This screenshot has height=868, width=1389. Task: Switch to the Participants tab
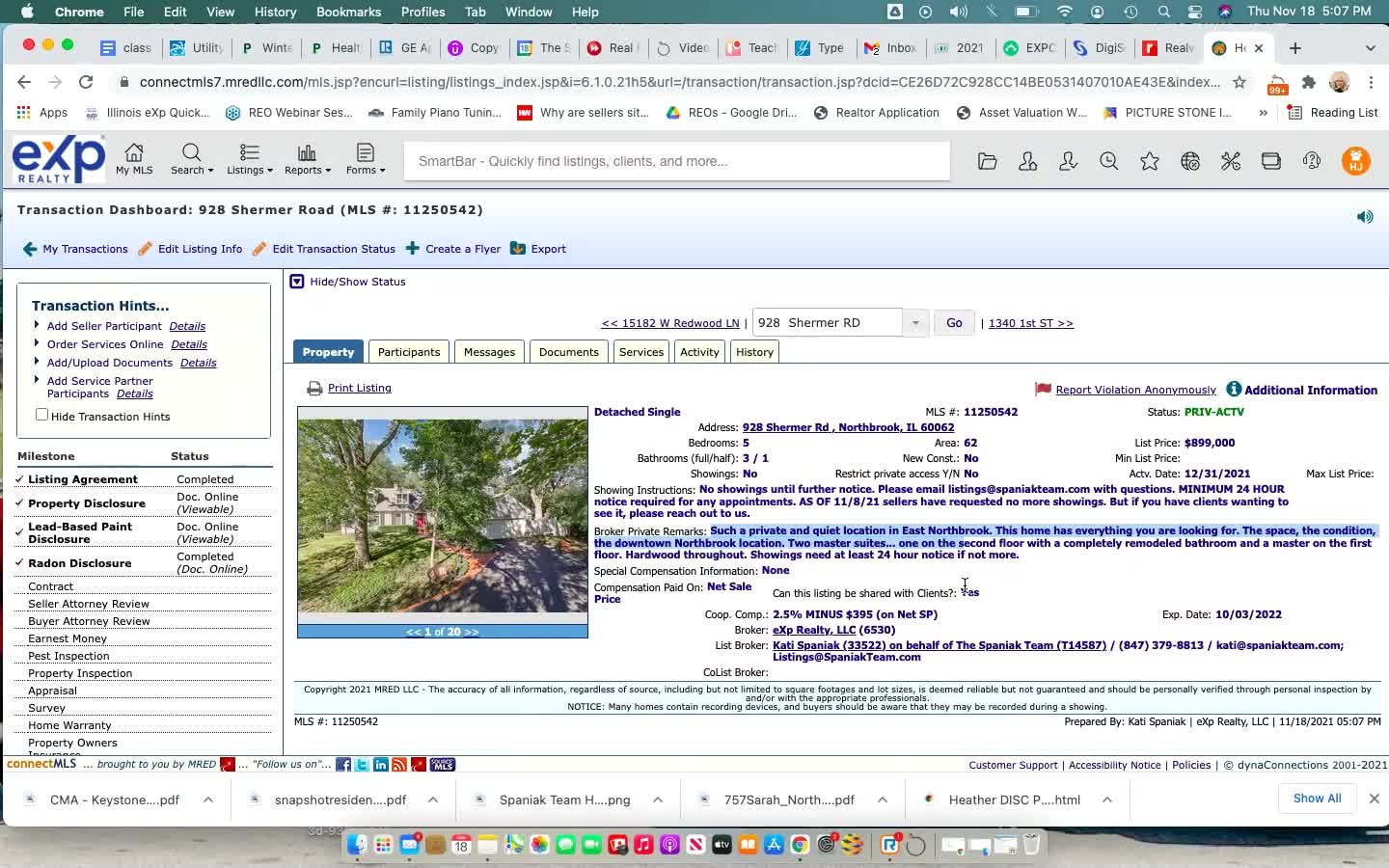[409, 352]
